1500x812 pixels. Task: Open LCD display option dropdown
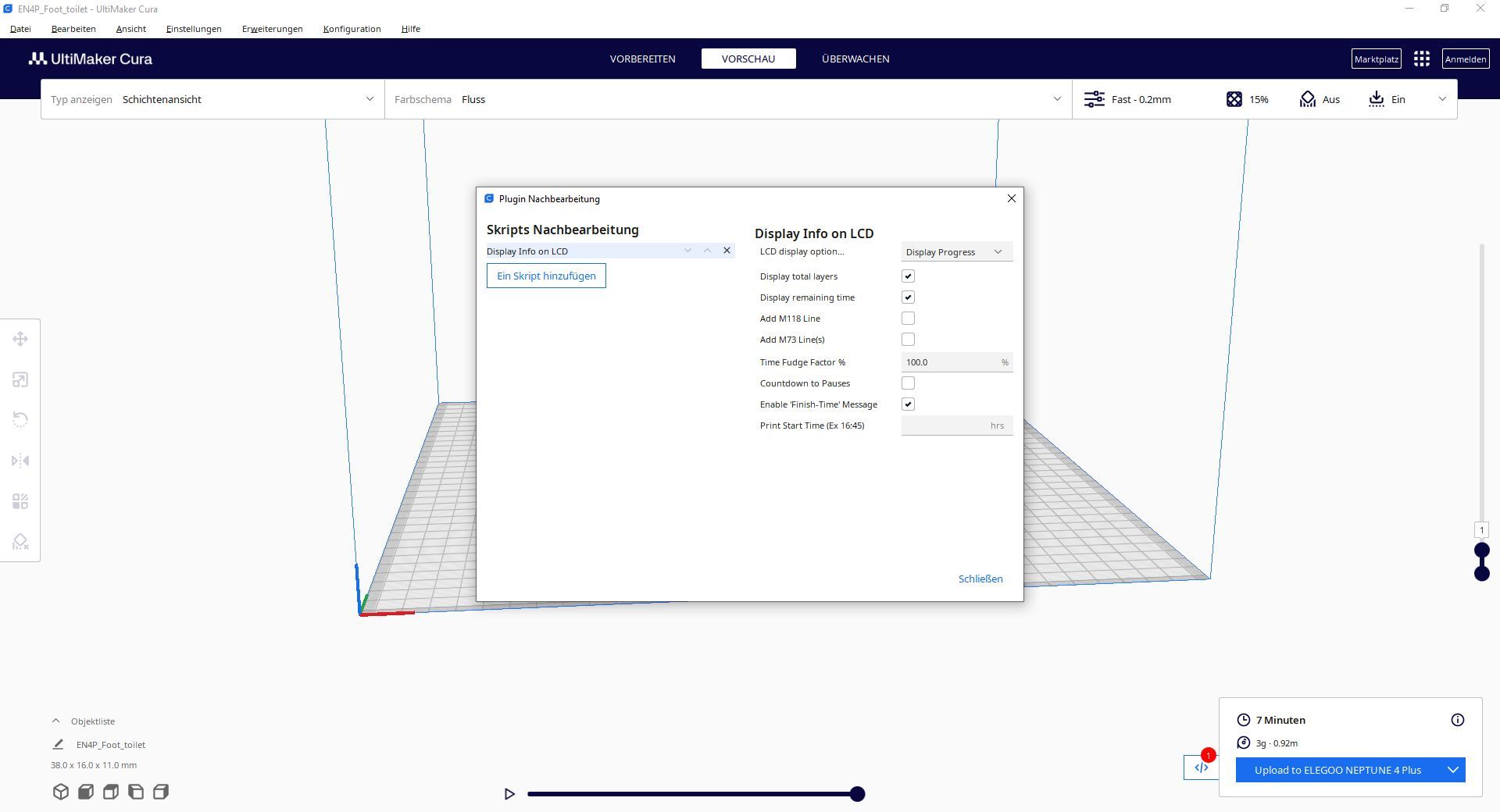(x=957, y=251)
